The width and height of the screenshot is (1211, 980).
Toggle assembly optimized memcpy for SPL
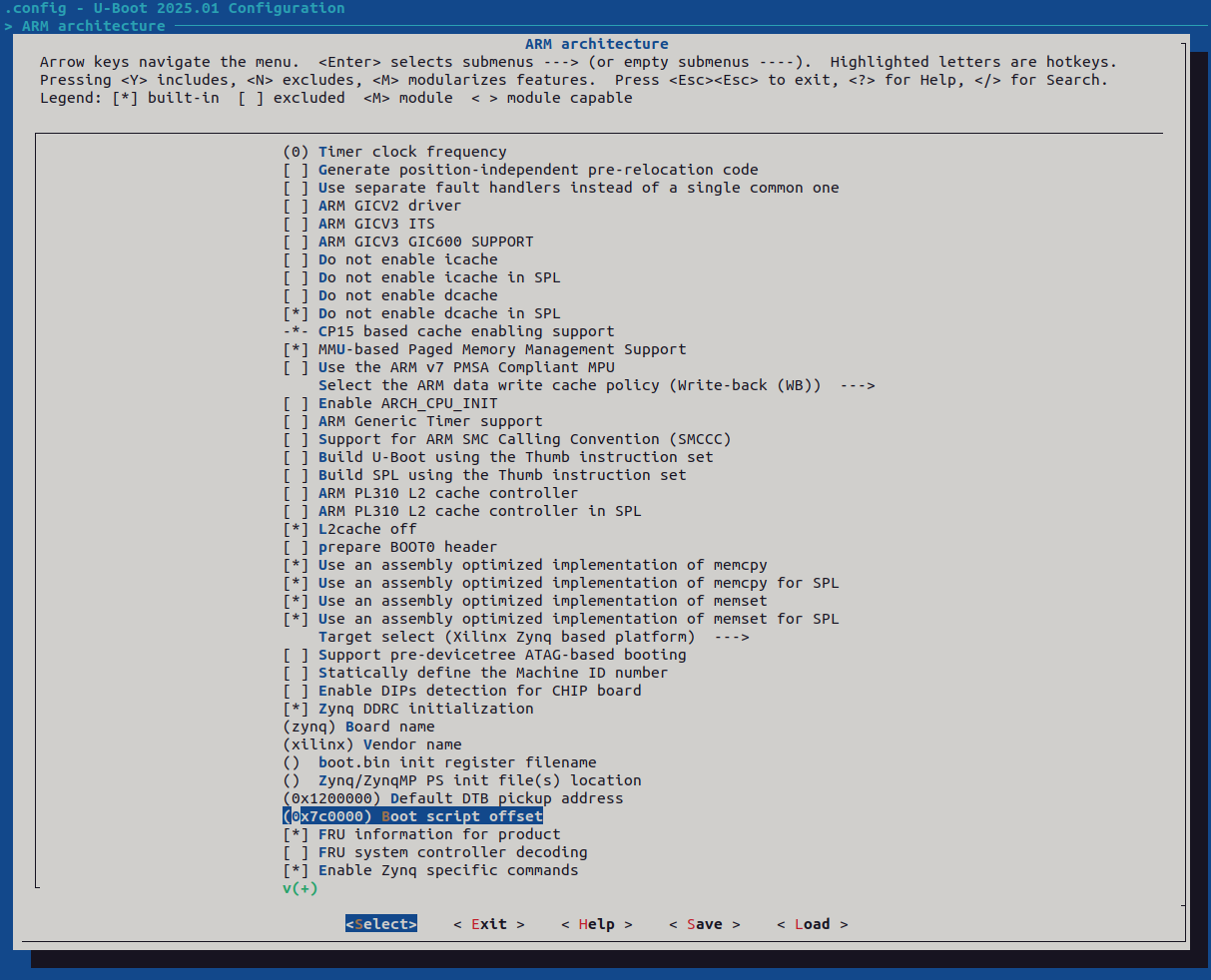click(560, 583)
